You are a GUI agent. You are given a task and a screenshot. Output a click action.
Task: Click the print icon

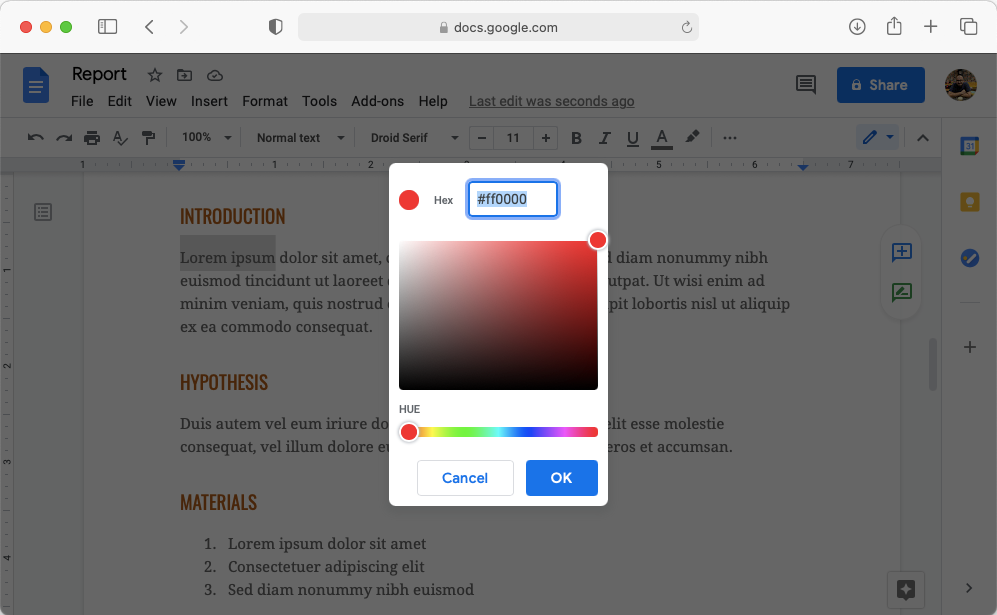[x=91, y=137]
